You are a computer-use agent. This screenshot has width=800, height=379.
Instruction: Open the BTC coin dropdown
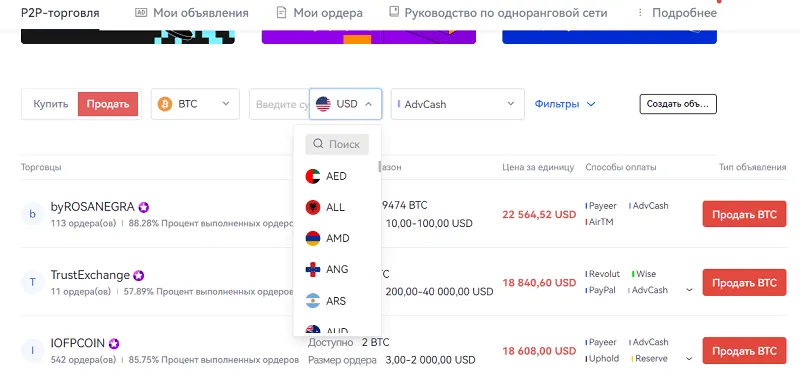(x=195, y=104)
